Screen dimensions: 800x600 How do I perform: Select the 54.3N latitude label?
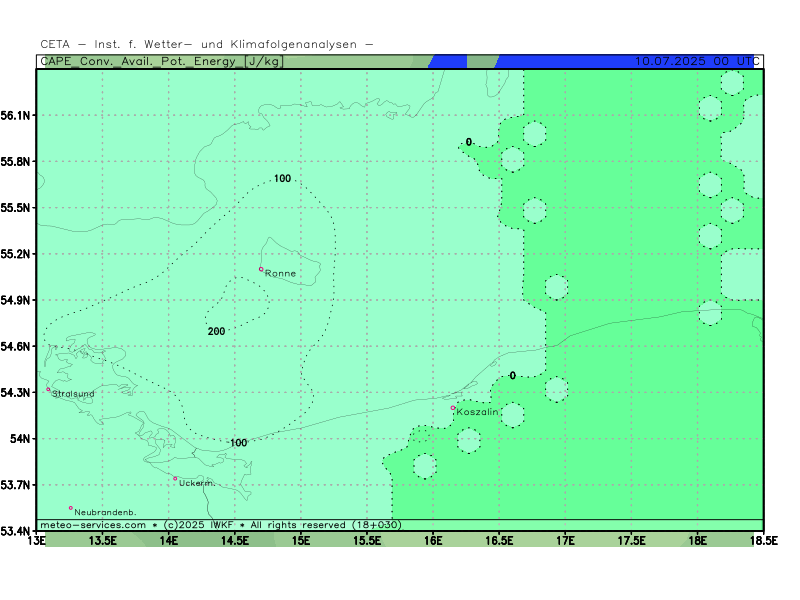[x=15, y=392]
